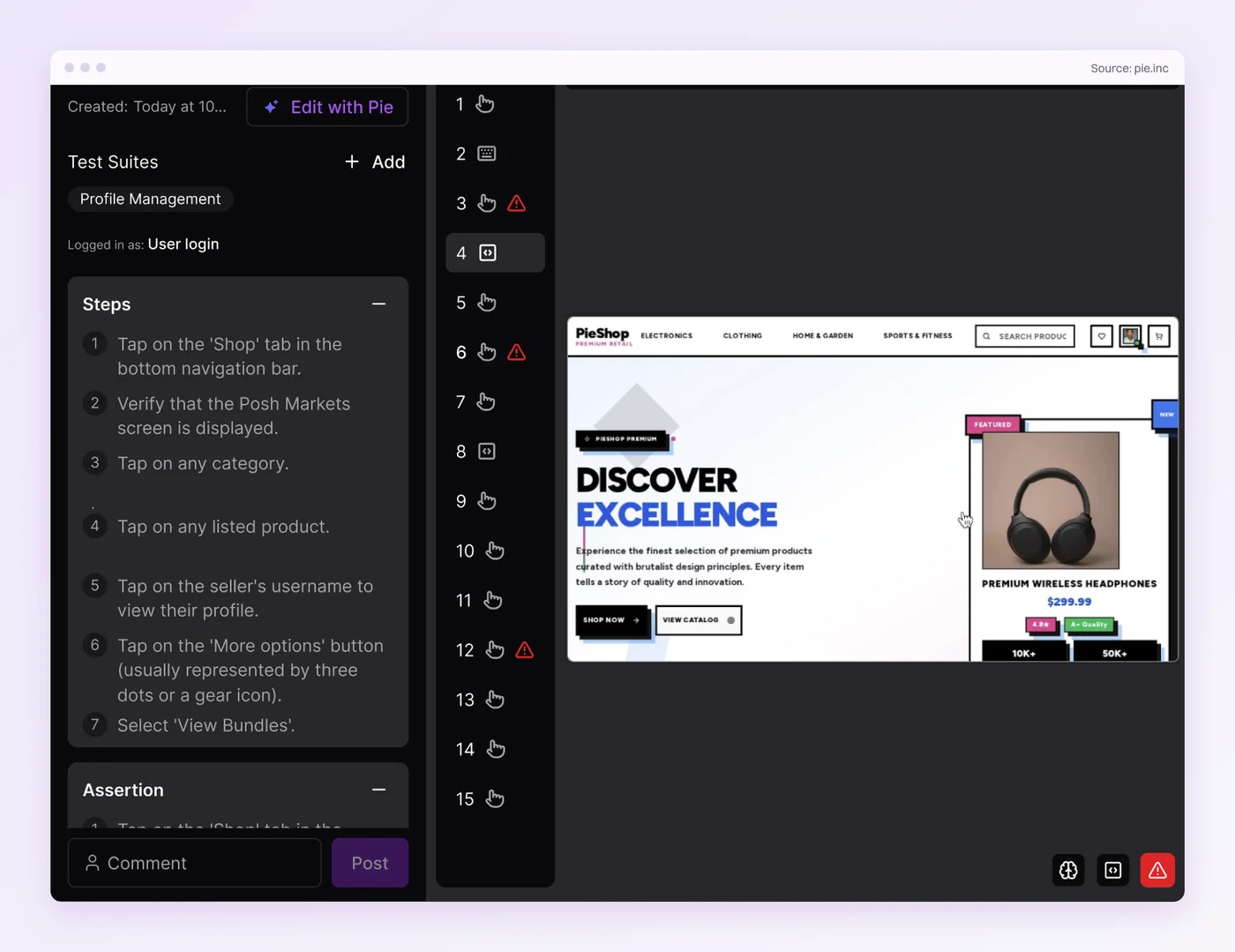
Task: Focus the Comment input field
Action: 195,863
